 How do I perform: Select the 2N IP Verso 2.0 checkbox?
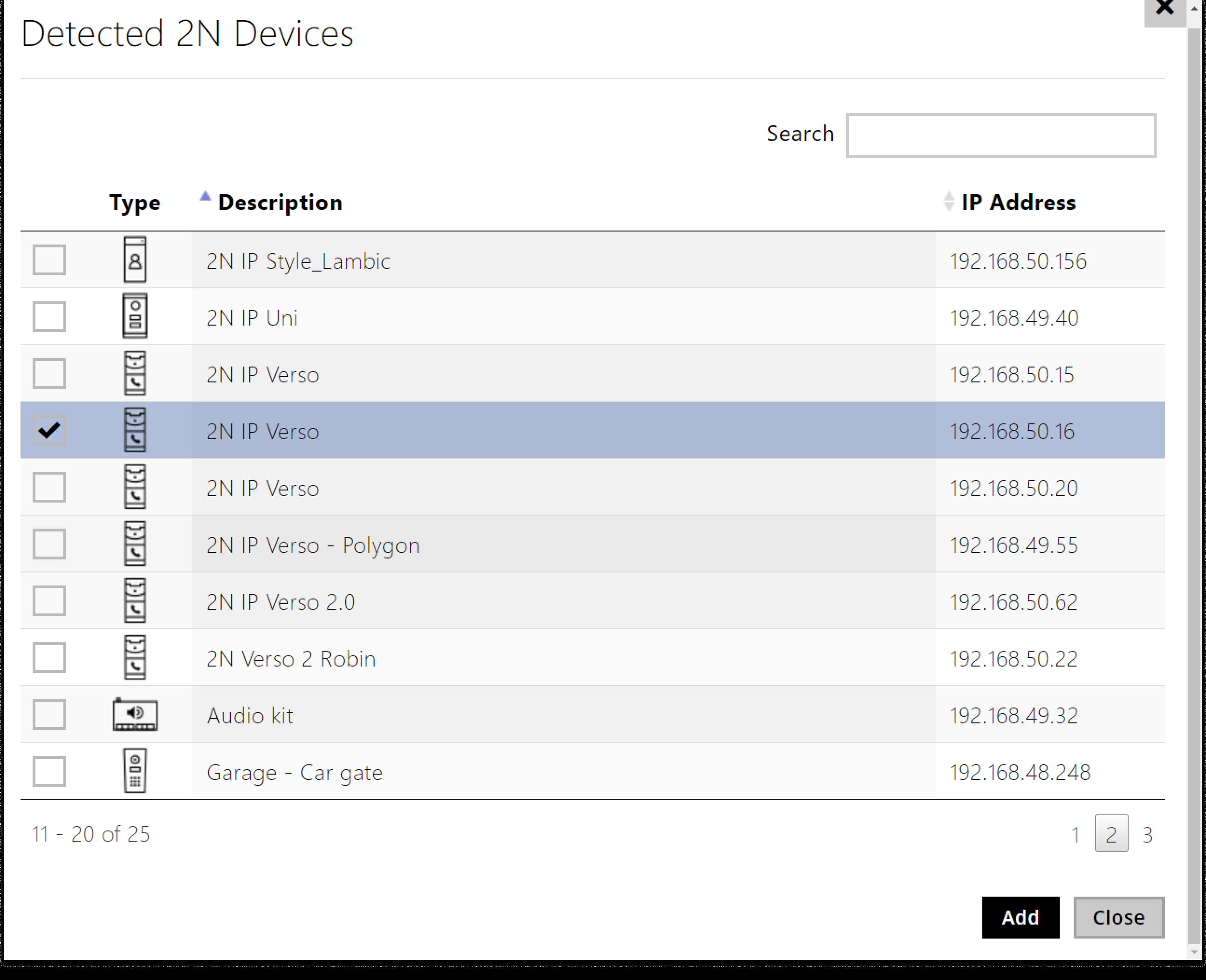[x=49, y=601]
